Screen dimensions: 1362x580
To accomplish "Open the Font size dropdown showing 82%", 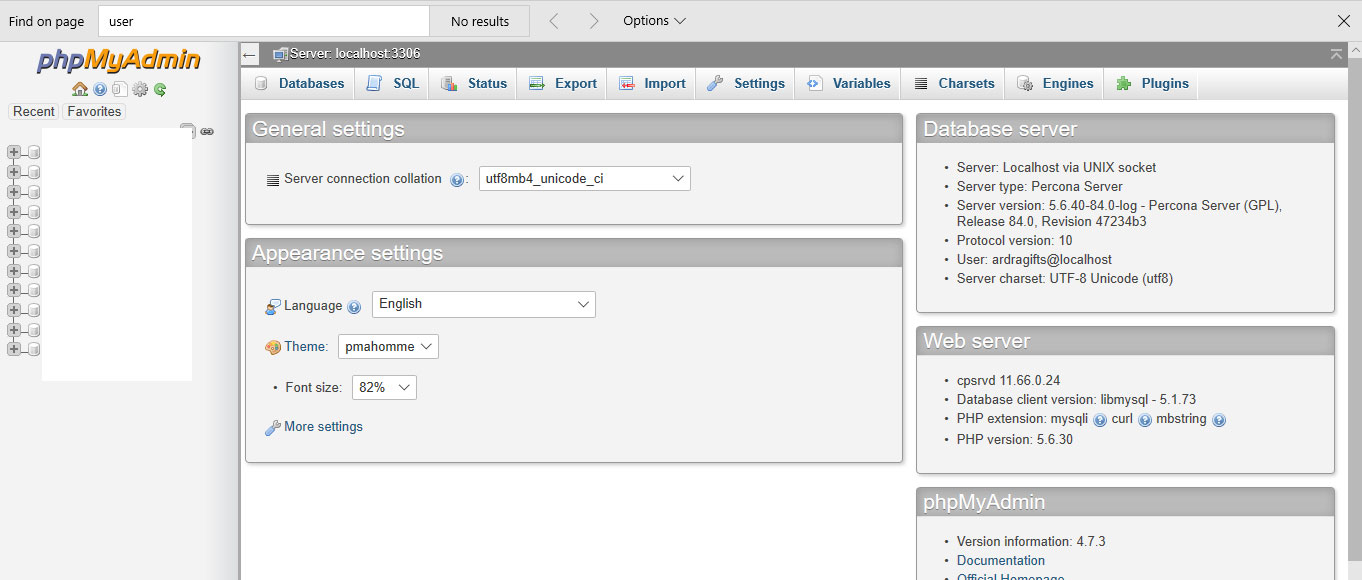I will 385,388.
